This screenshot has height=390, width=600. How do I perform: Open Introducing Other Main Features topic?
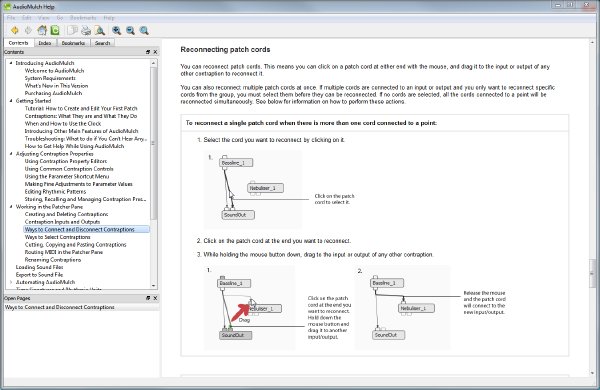click(82, 131)
